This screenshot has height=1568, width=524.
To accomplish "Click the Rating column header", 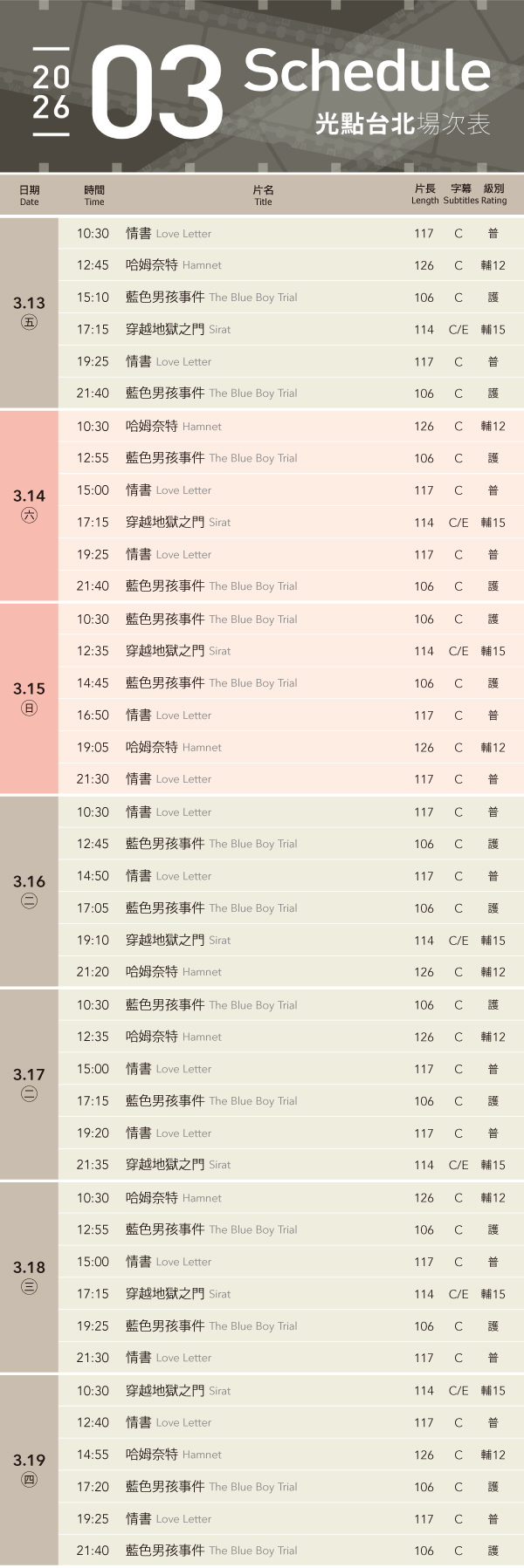I will 493,195.
